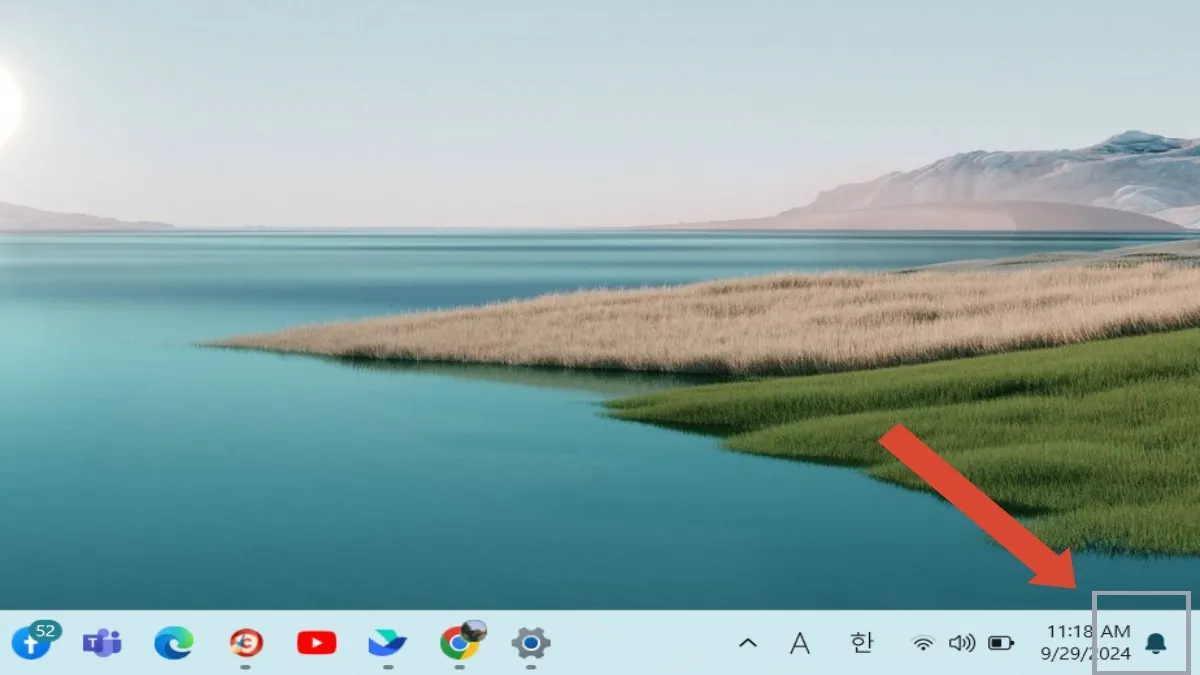This screenshot has width=1200, height=675.
Task: Toggle the Korean 한 language indicator
Action: [x=861, y=643]
